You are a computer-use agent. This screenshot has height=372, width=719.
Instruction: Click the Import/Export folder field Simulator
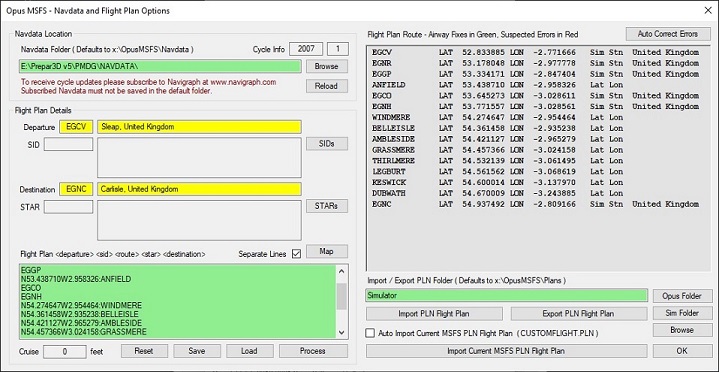(507, 296)
